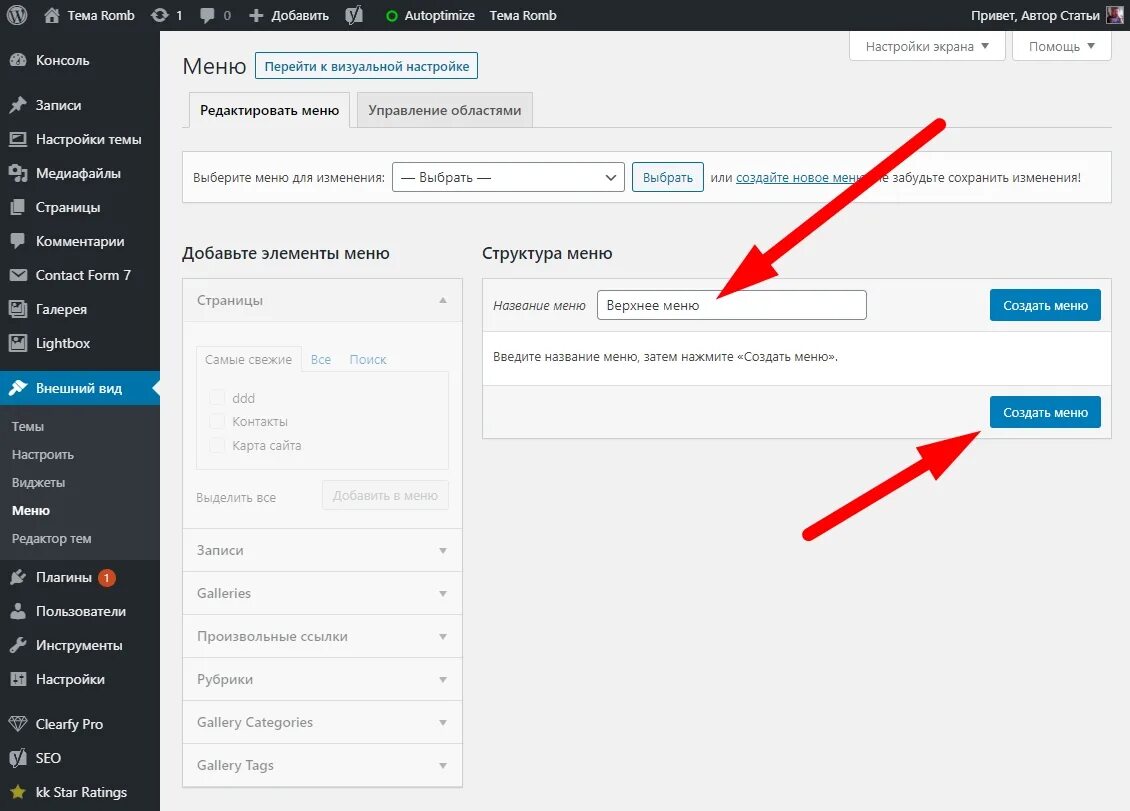Expand the Произвольные ссылки panel arrow

[x=443, y=637]
